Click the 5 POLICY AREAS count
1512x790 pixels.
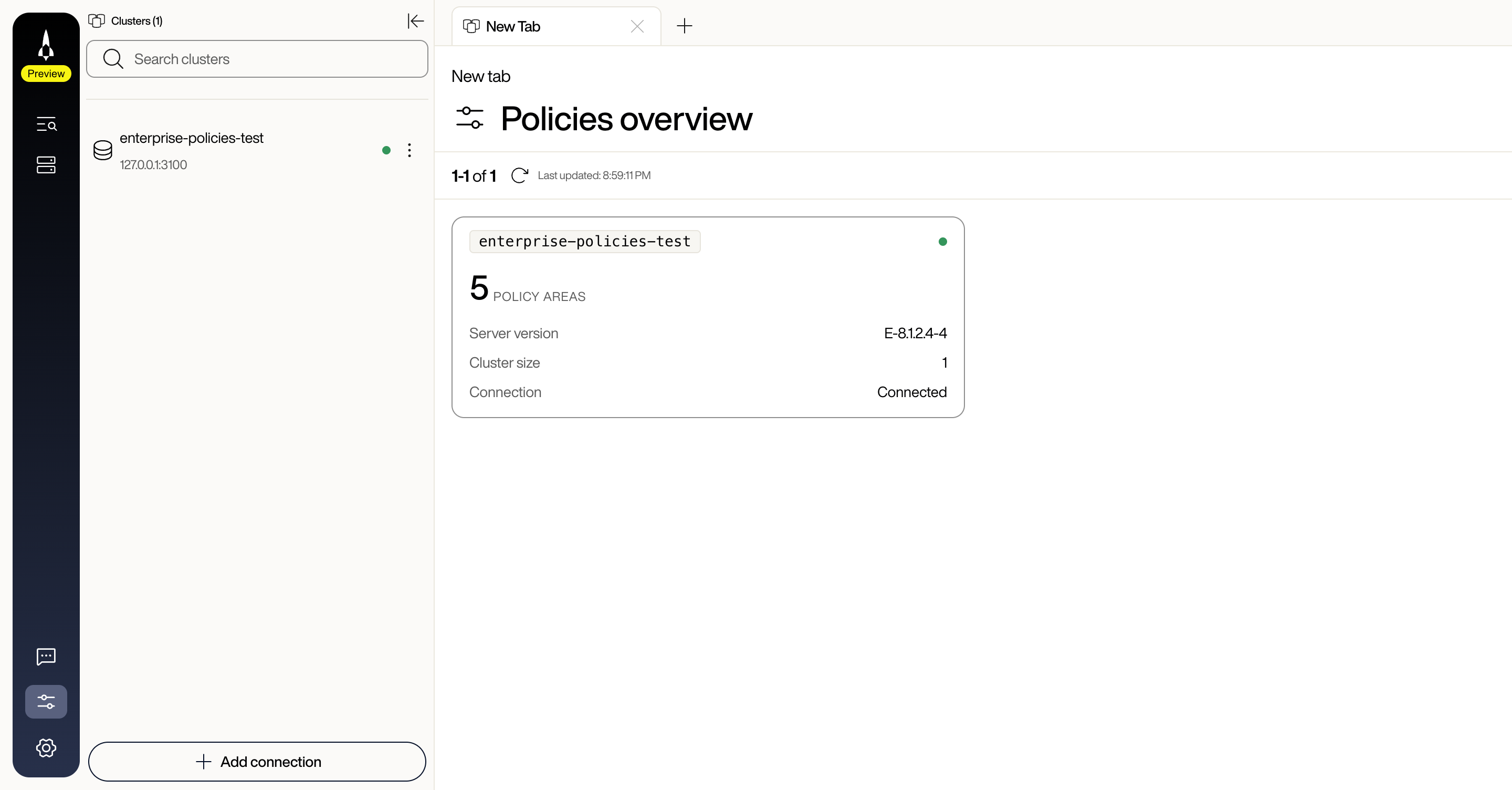[527, 288]
